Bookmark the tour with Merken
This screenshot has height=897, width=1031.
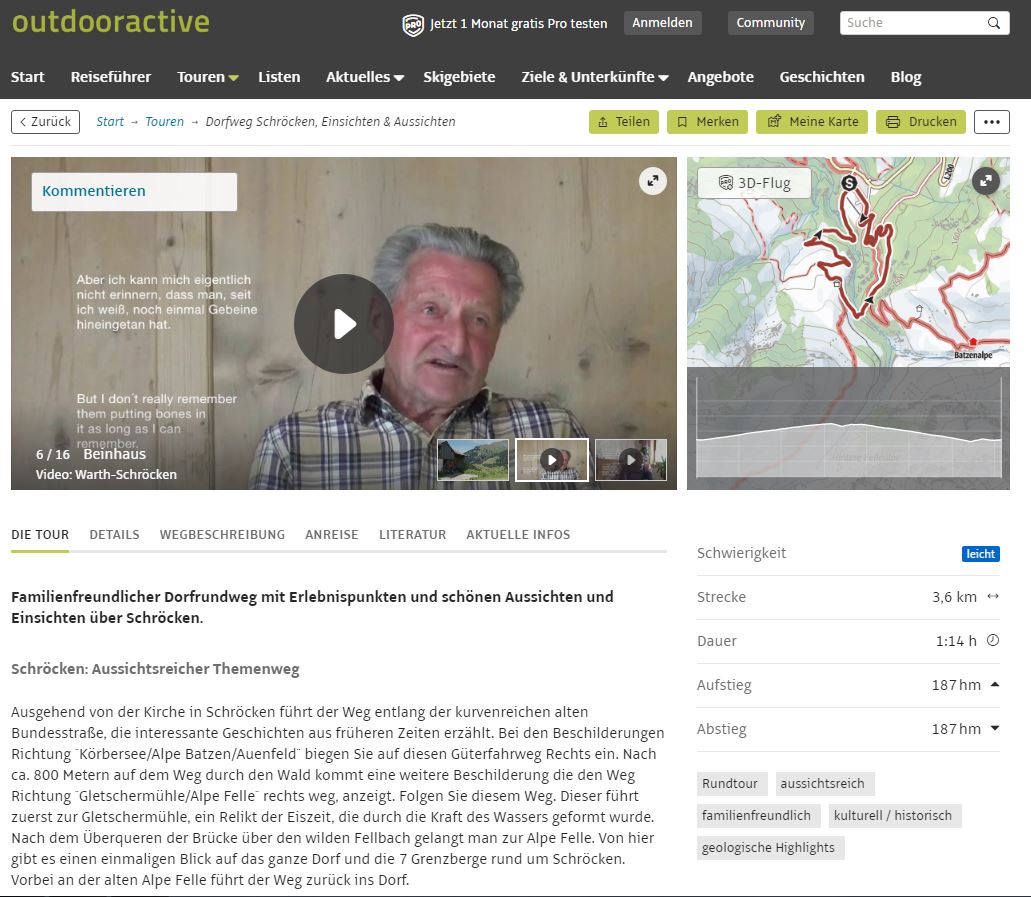coord(708,122)
